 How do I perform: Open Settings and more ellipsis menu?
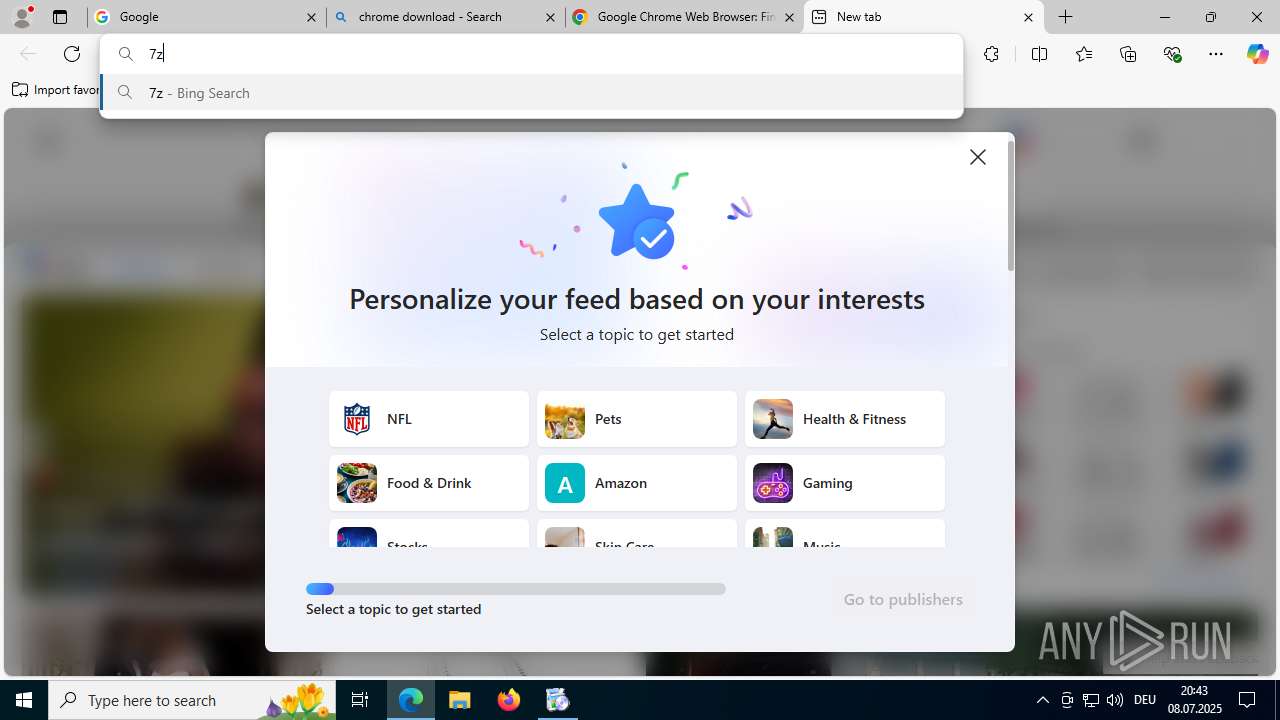coord(1216,54)
